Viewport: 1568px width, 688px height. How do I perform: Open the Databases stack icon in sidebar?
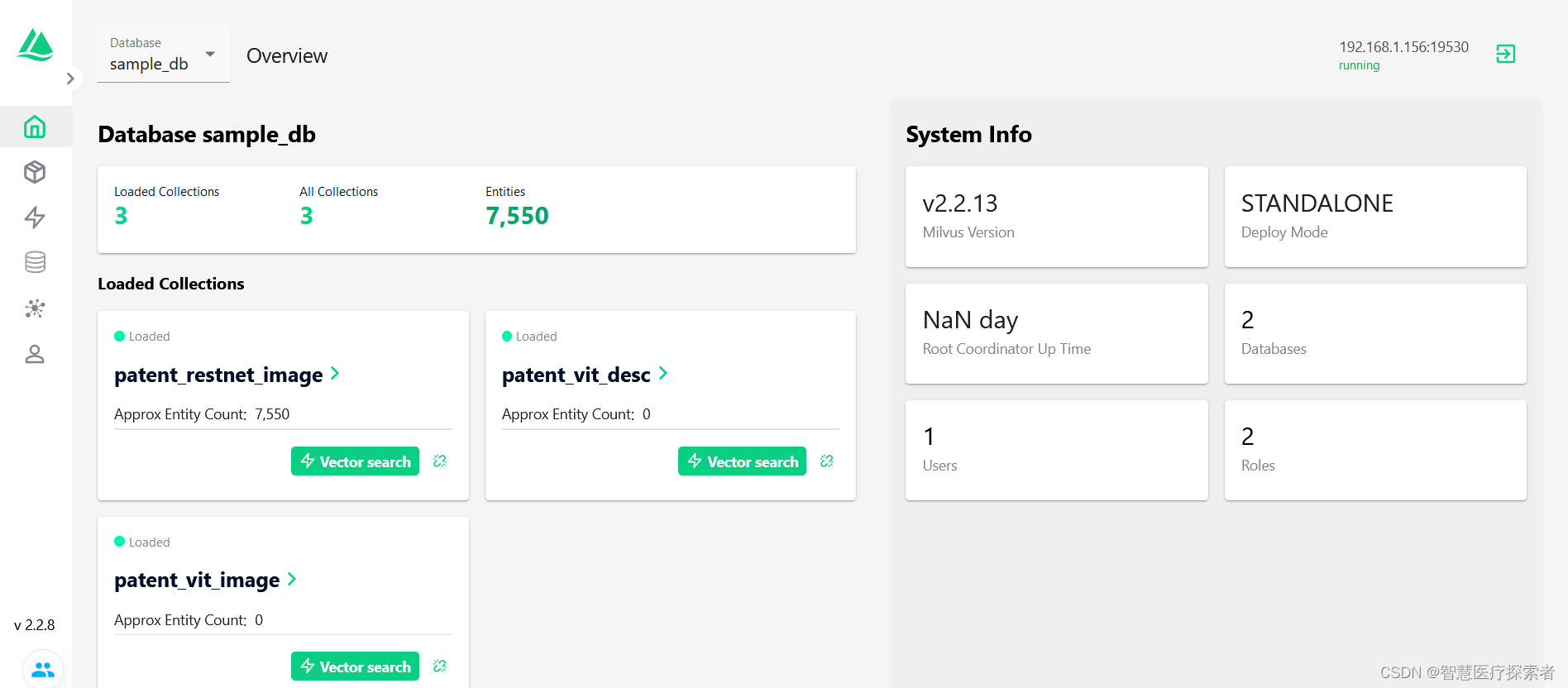coord(35,262)
